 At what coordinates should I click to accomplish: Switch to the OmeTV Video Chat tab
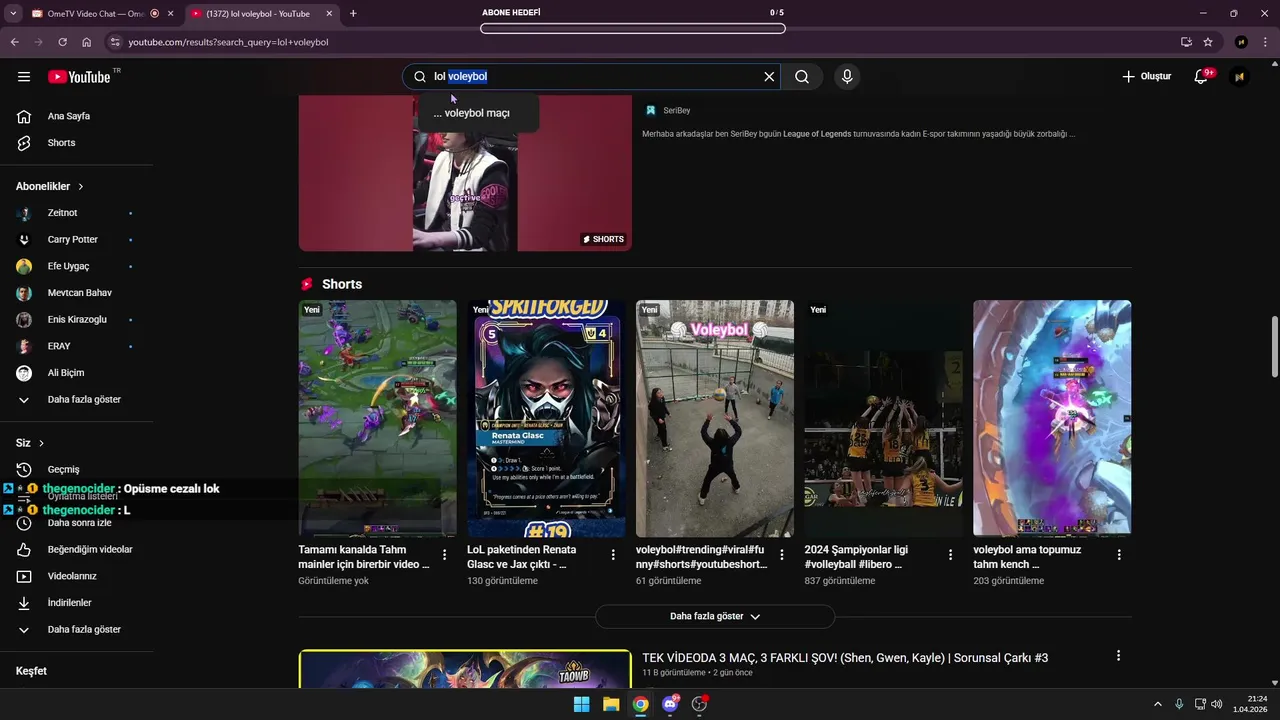click(x=96, y=14)
